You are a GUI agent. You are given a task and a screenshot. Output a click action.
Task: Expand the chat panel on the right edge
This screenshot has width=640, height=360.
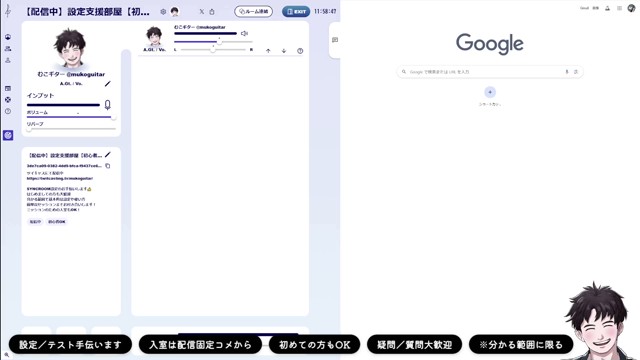(335, 40)
